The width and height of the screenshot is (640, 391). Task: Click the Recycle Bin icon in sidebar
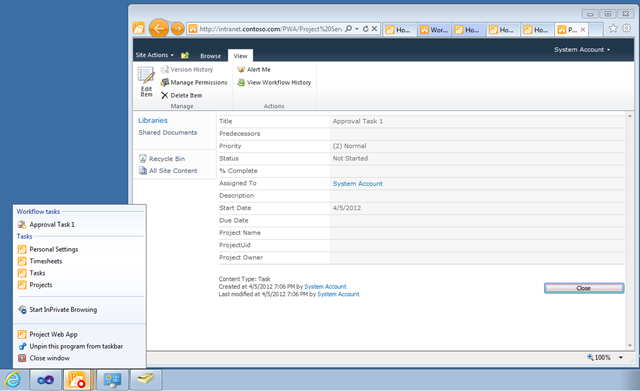[x=142, y=158]
